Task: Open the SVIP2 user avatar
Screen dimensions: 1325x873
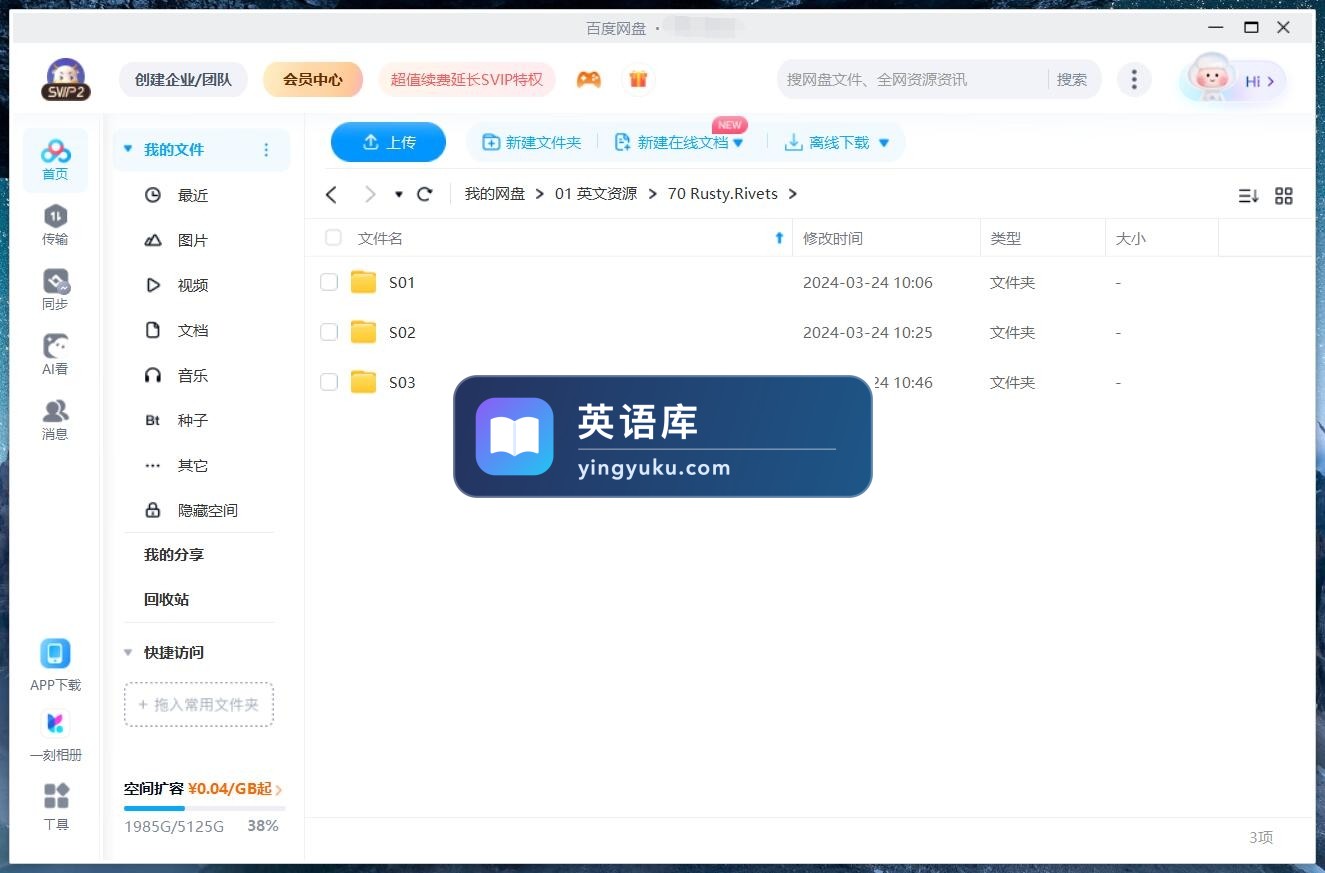Action: click(66, 79)
